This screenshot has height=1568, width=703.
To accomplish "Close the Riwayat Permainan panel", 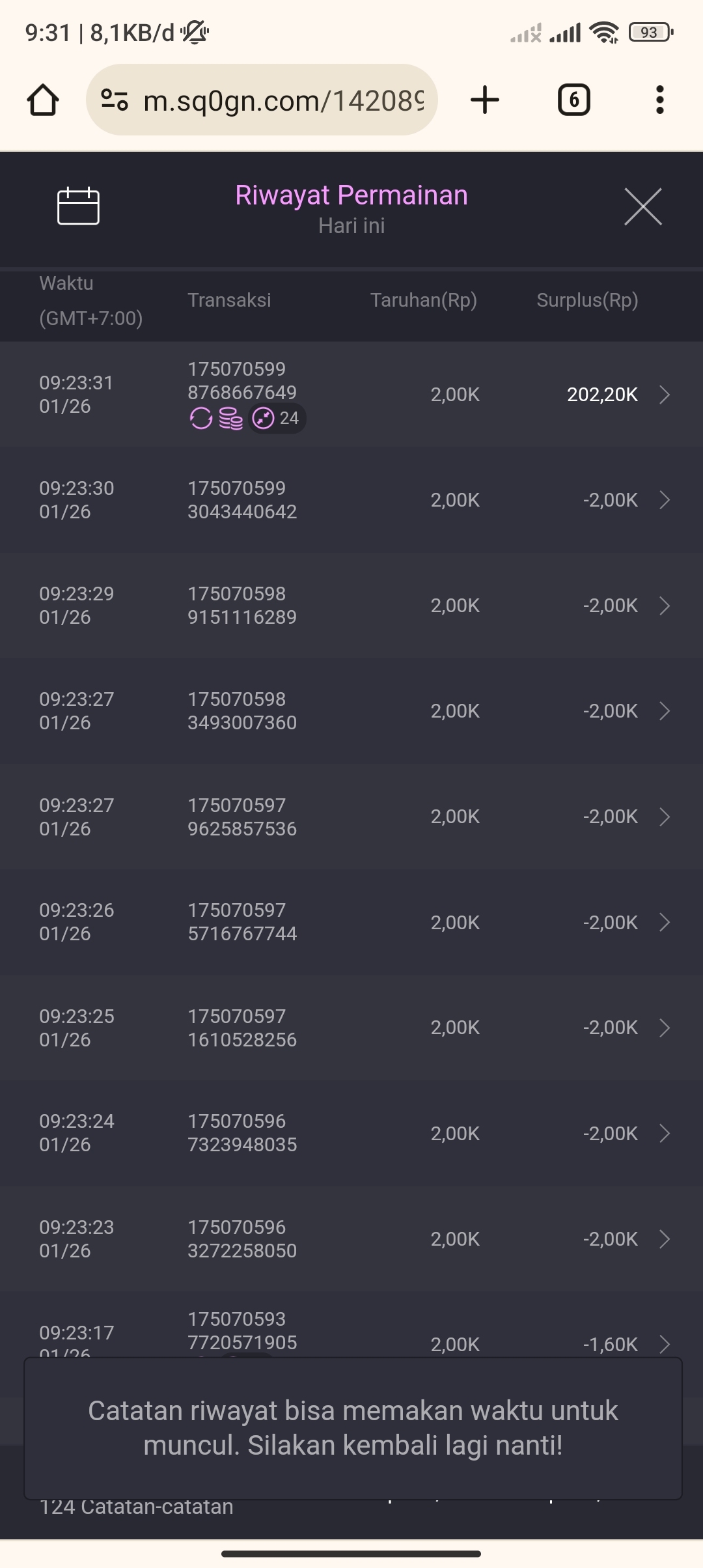I will [x=642, y=206].
